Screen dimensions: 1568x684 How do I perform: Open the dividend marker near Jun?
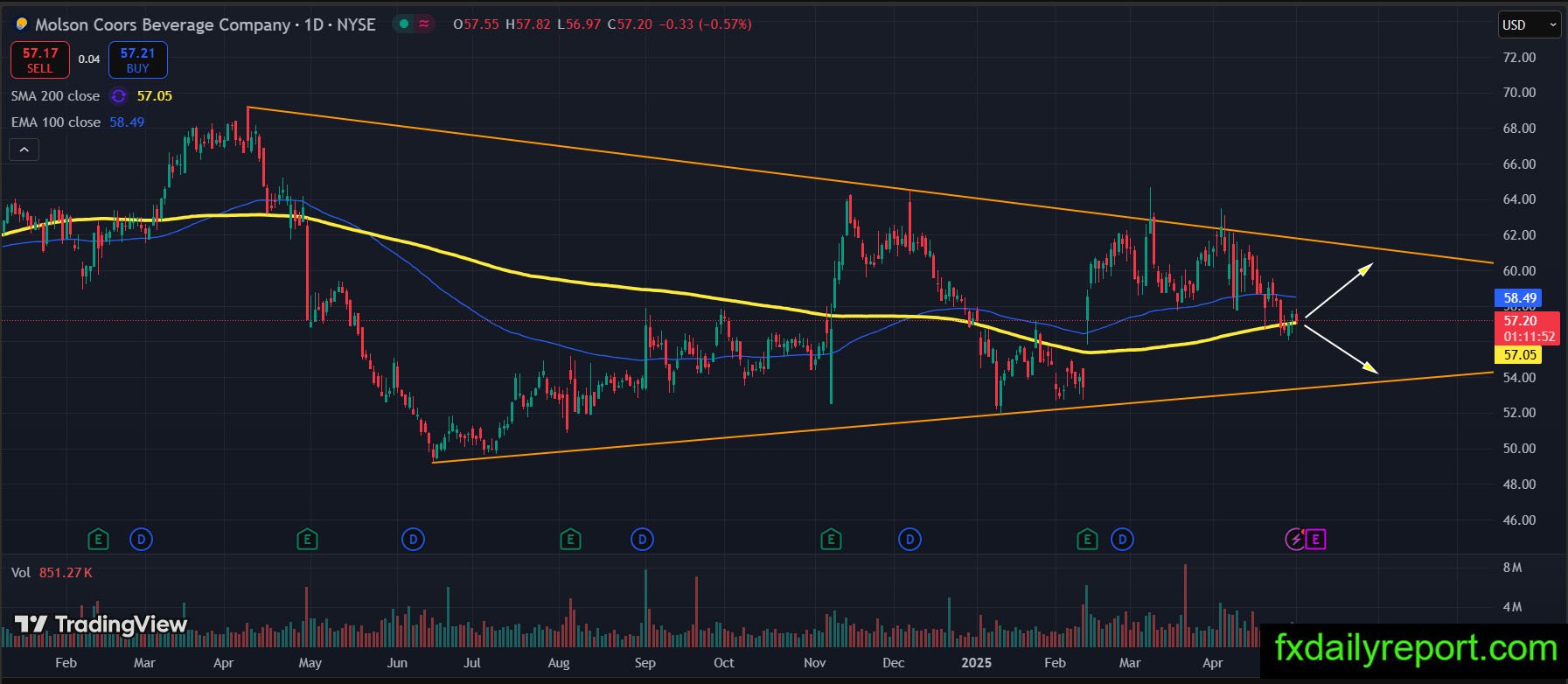point(413,539)
